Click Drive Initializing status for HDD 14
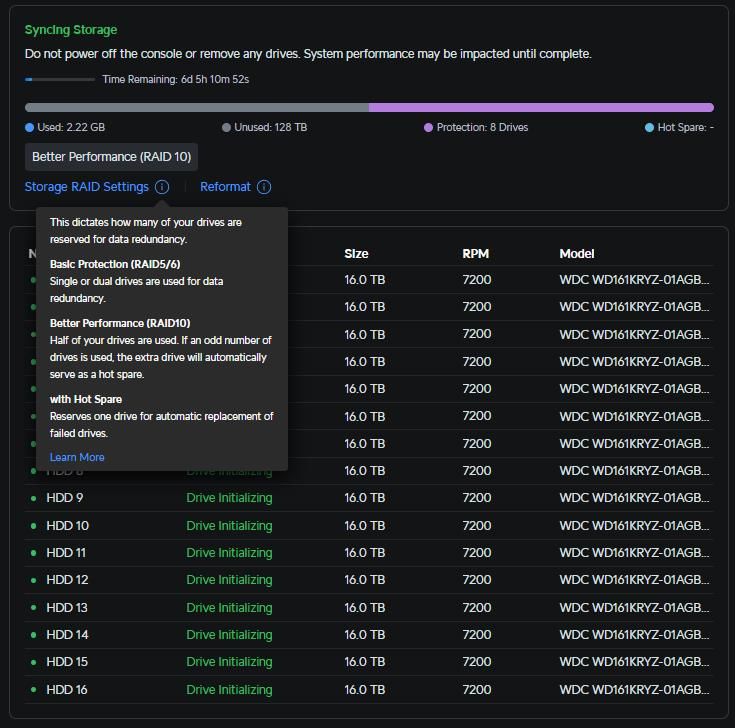 point(229,635)
